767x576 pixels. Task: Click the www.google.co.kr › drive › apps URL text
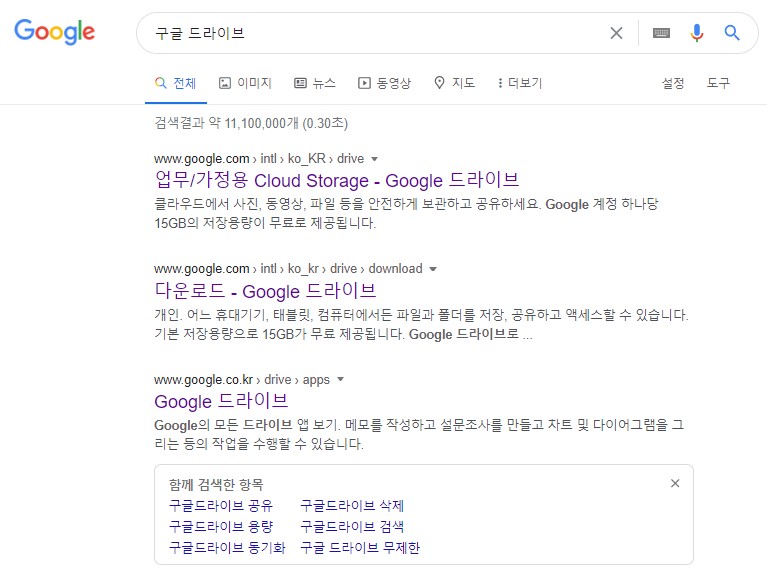(x=242, y=379)
